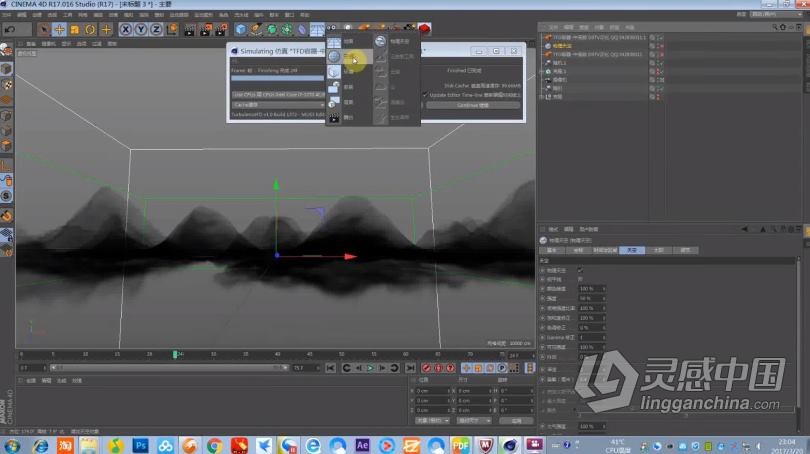810x454 pixels.
Task: Click Render to Picture Viewer icon
Action: point(206,29)
